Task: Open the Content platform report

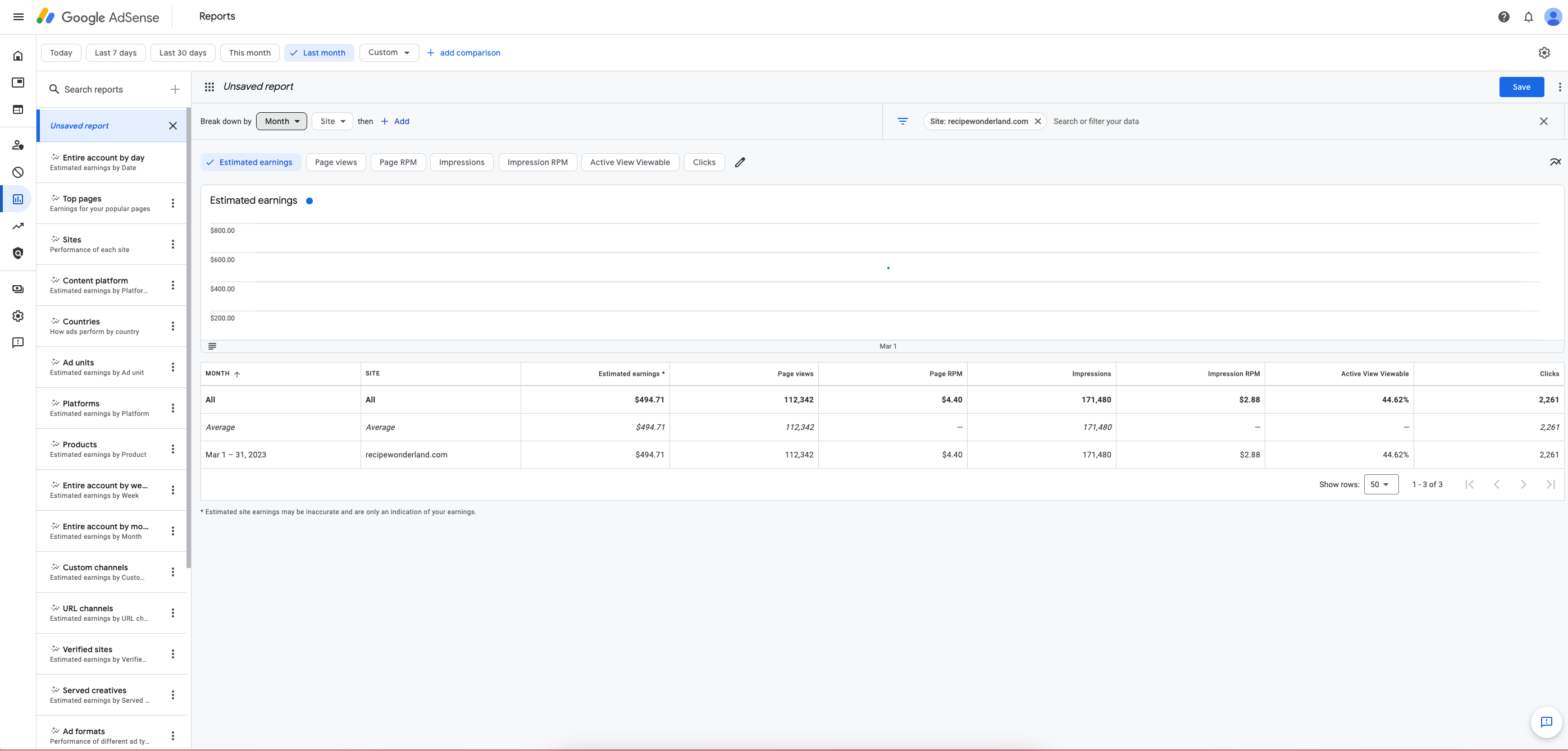Action: [x=111, y=286]
